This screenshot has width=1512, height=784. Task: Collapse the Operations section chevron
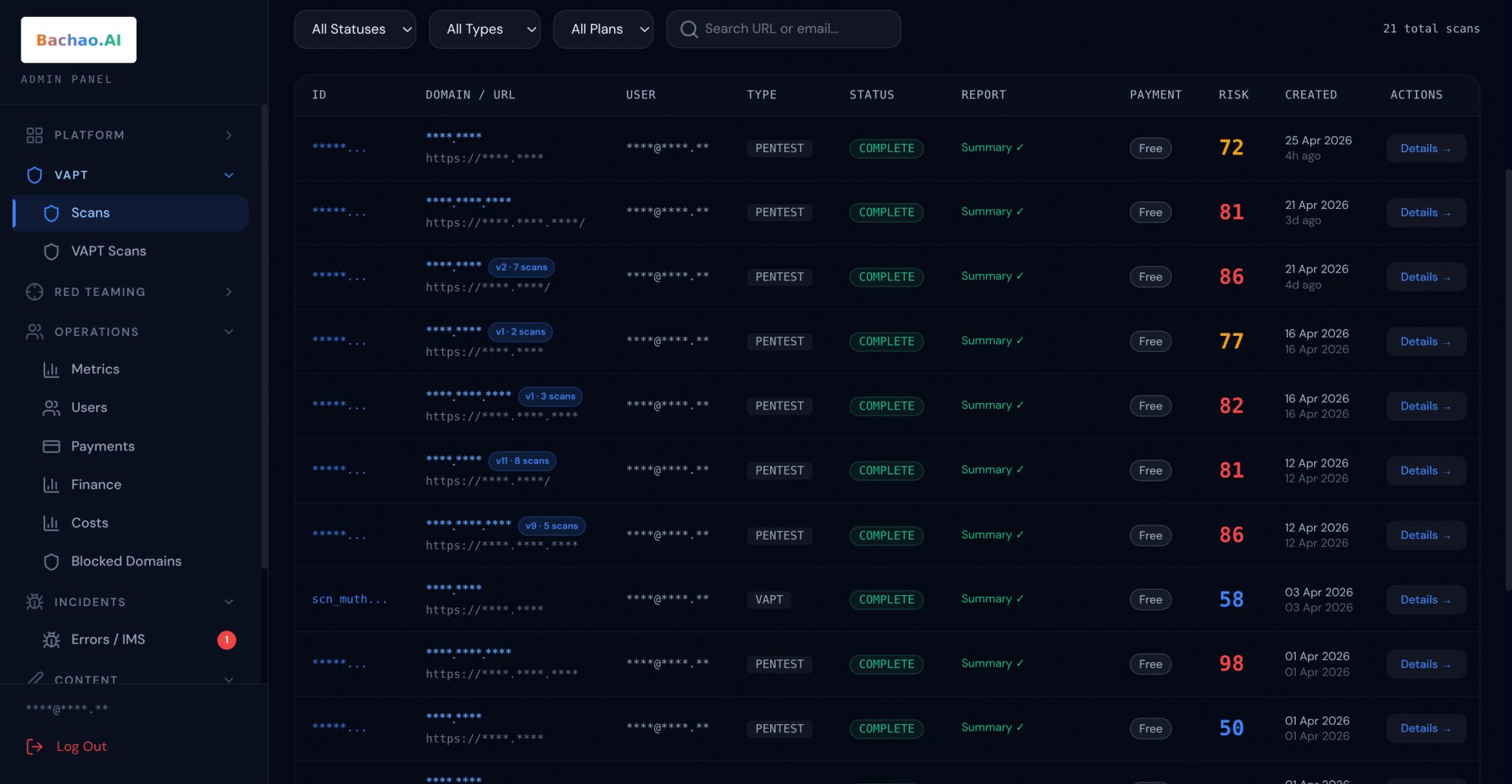[x=229, y=332]
